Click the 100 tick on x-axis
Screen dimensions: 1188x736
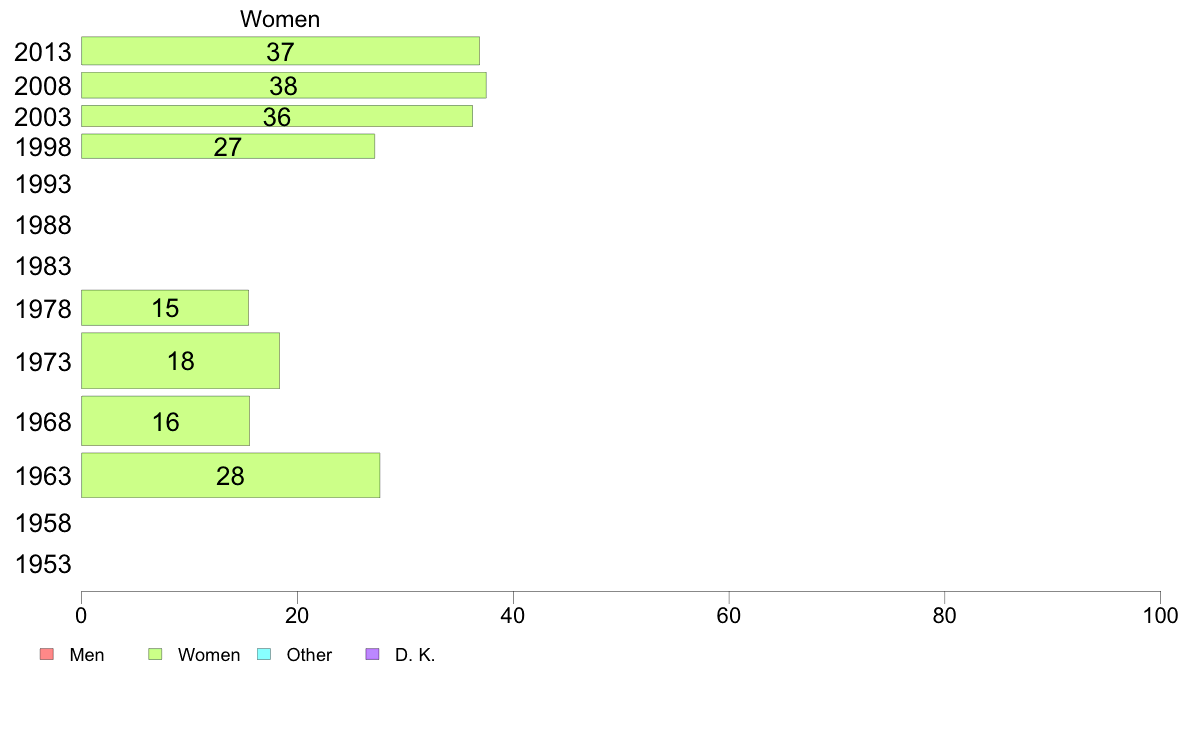[x=1160, y=615]
